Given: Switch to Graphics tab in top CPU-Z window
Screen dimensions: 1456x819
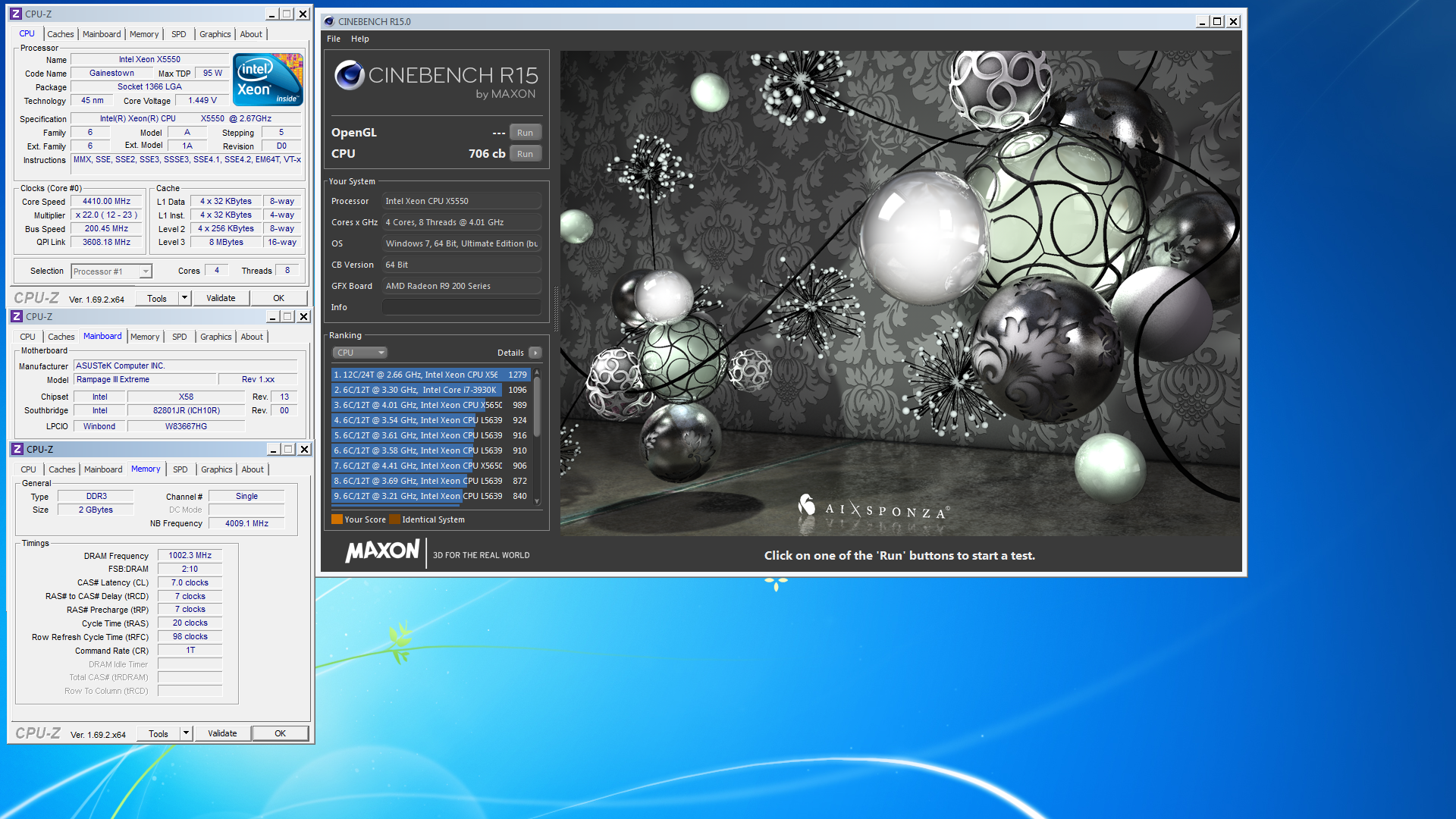Looking at the screenshot, I should coord(215,34).
